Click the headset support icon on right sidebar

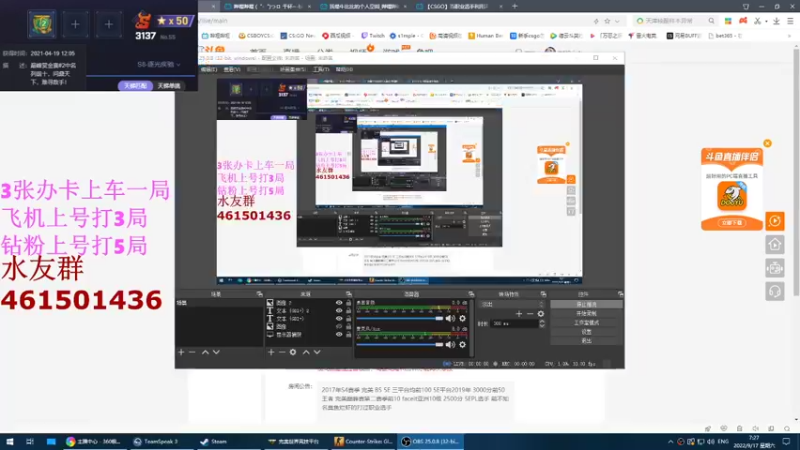[x=775, y=291]
